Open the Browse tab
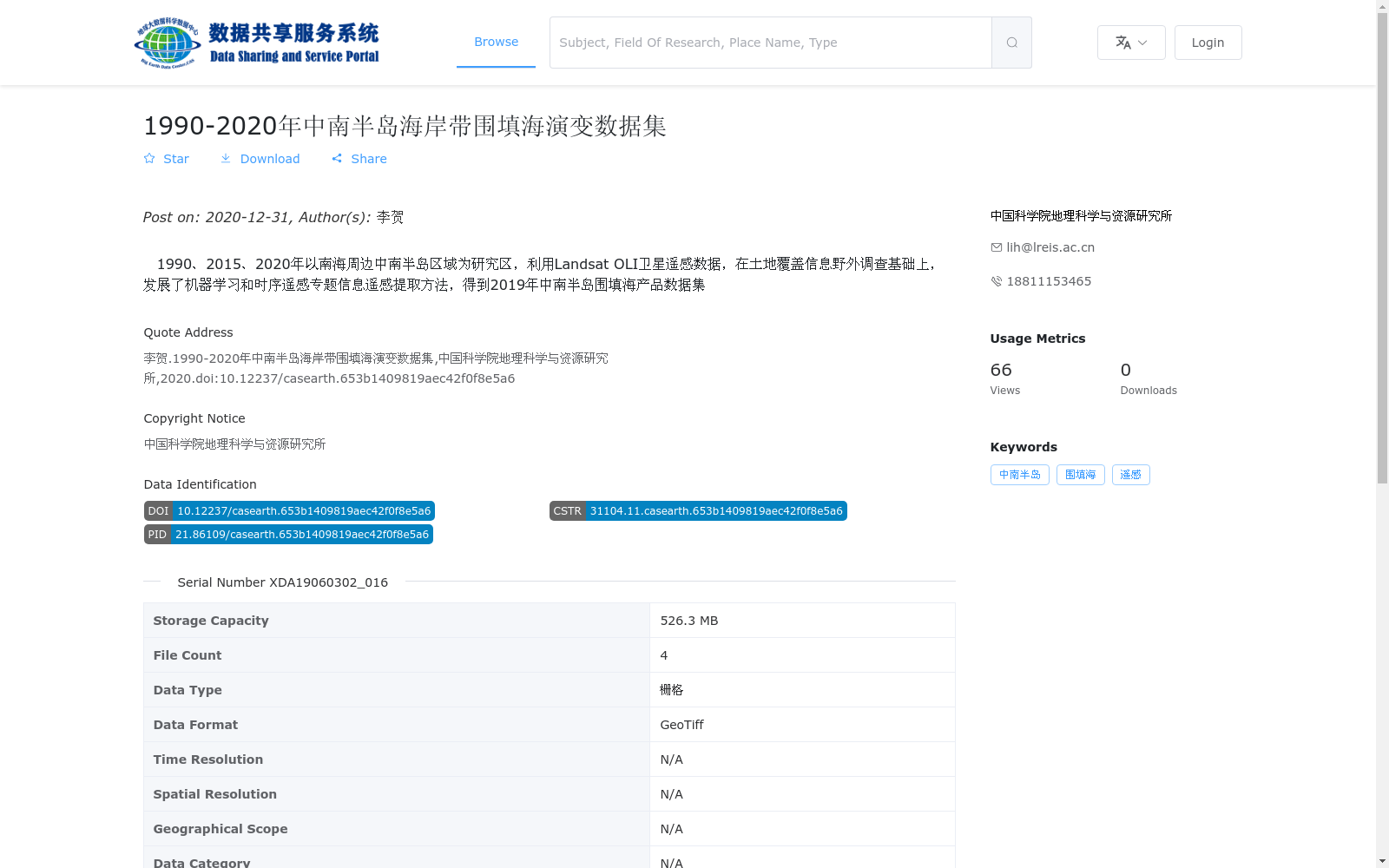The height and width of the screenshot is (868, 1389). [x=496, y=42]
